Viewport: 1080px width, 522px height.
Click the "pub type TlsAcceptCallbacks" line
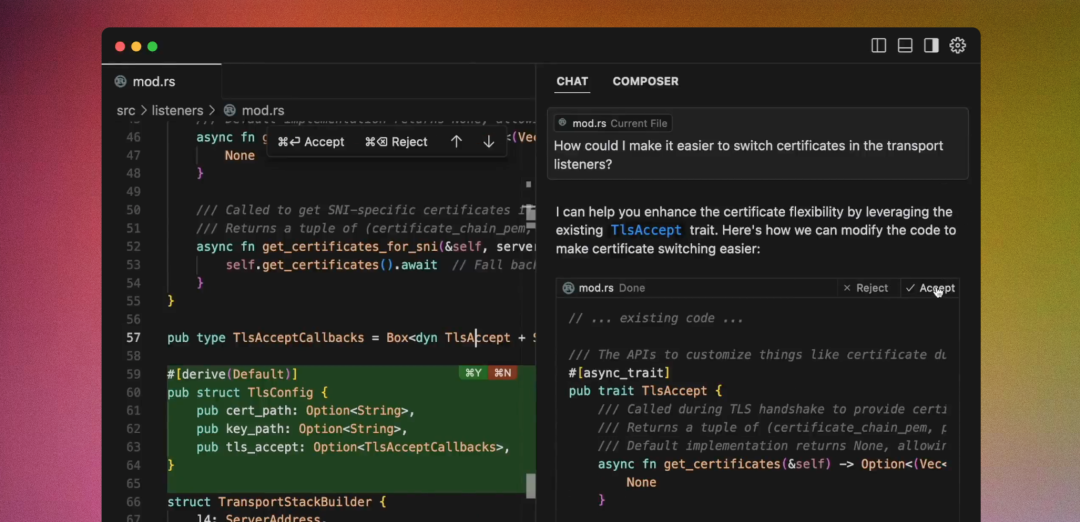pos(265,337)
